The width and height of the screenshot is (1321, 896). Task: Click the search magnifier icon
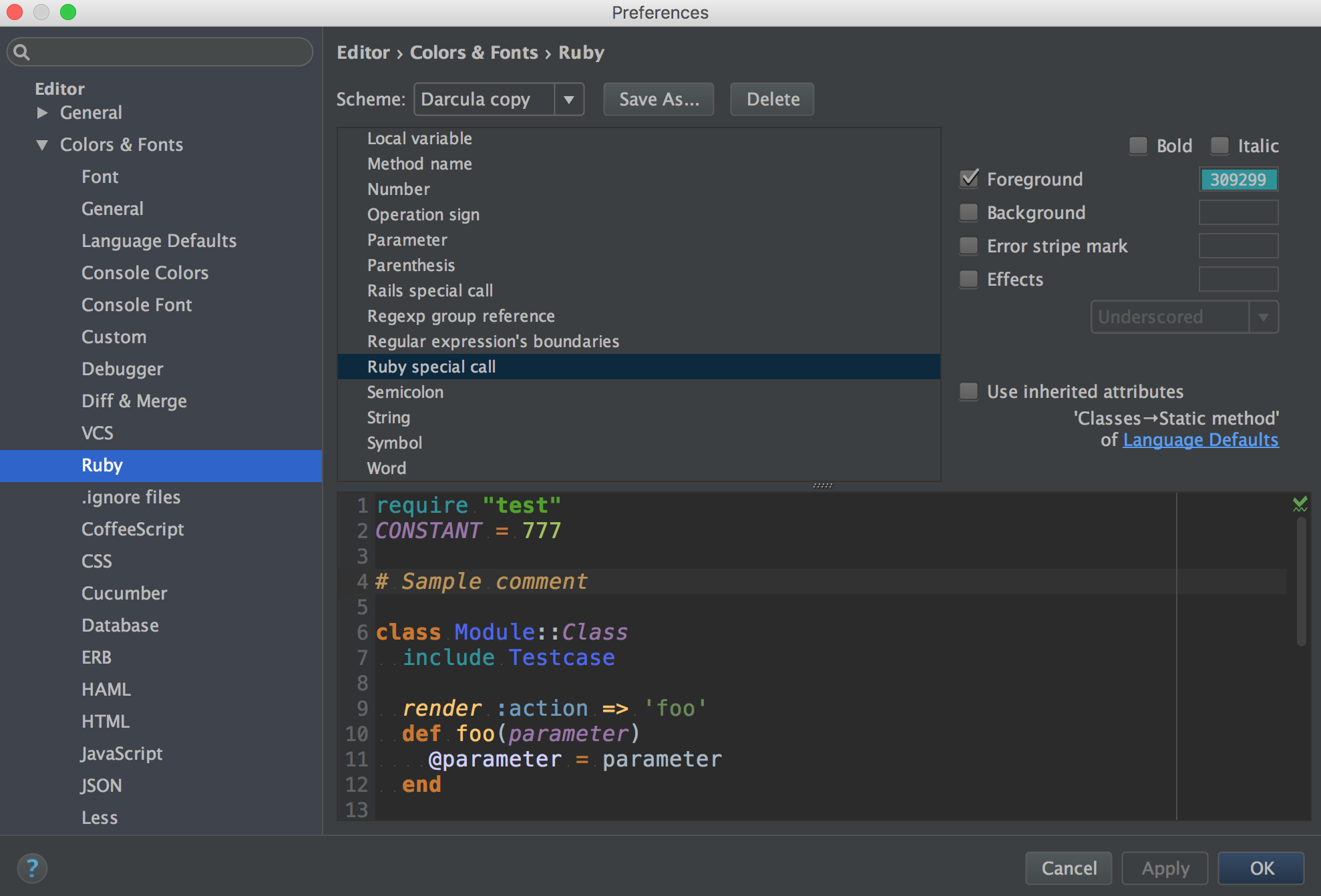[21, 52]
